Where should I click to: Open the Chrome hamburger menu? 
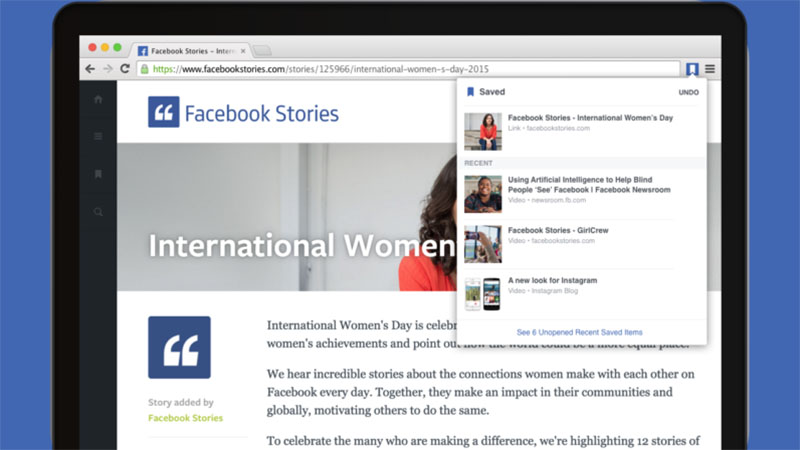(x=710, y=68)
